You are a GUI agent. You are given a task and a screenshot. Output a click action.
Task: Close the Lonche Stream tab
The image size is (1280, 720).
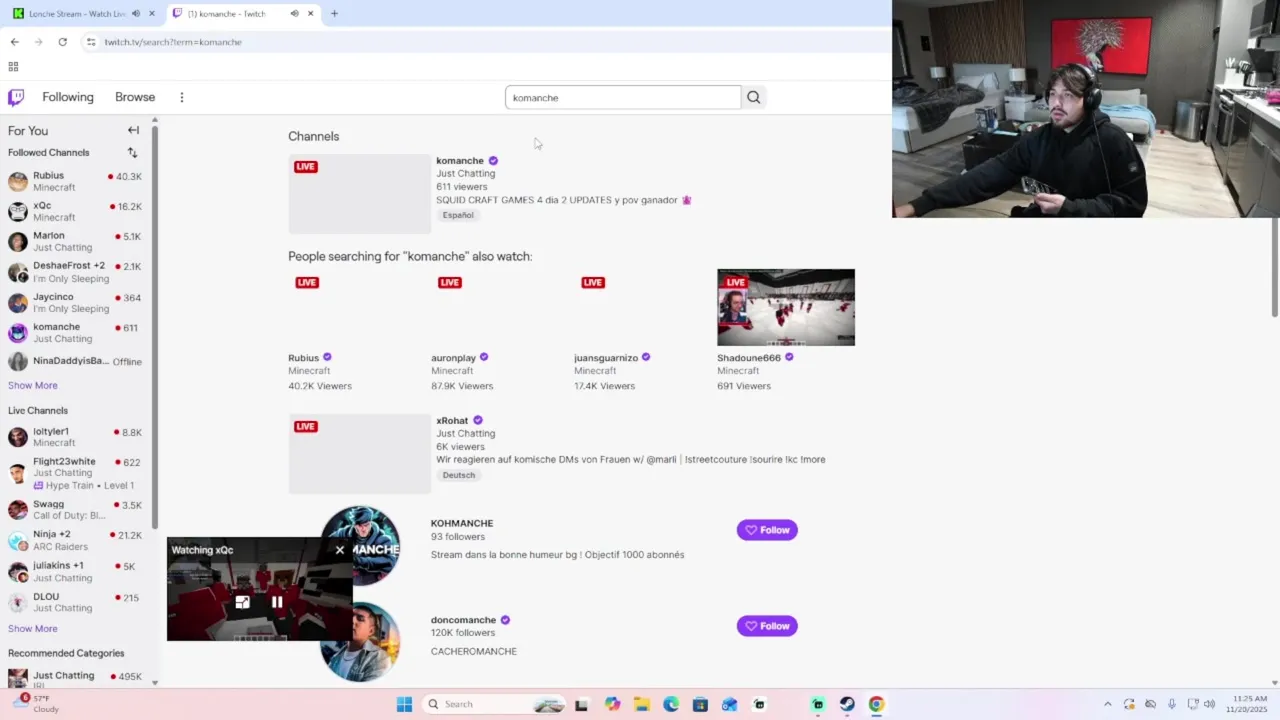click(x=152, y=14)
